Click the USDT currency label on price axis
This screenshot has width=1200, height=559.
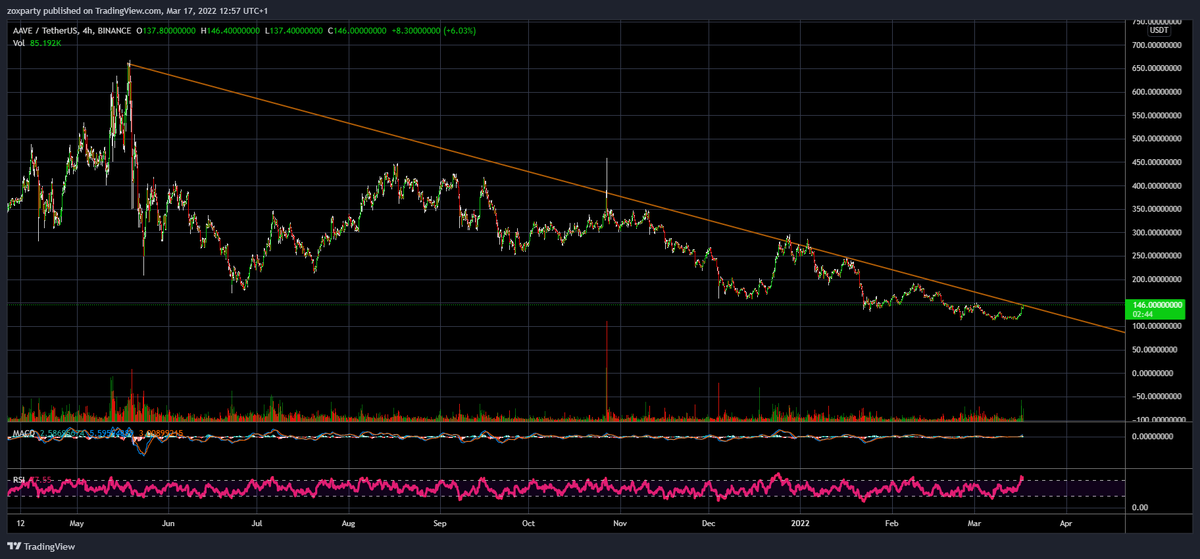[1159, 31]
